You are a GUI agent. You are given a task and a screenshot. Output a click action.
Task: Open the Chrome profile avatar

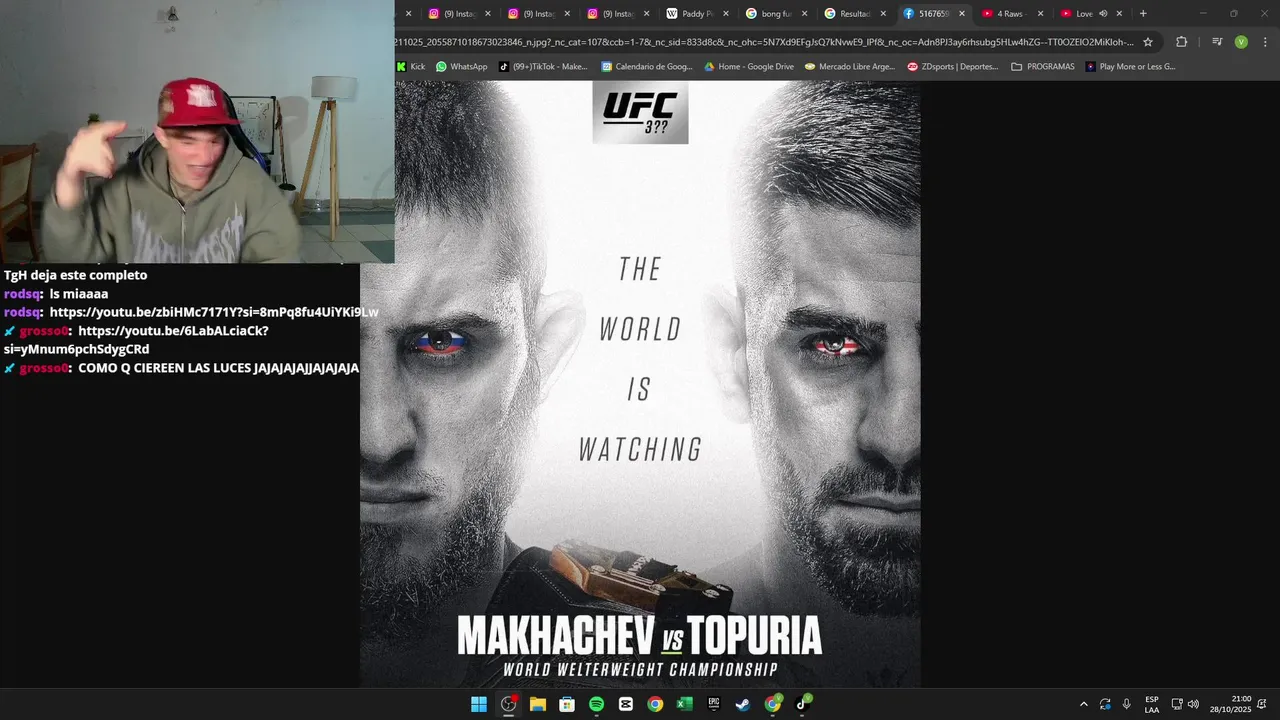click(x=1241, y=42)
